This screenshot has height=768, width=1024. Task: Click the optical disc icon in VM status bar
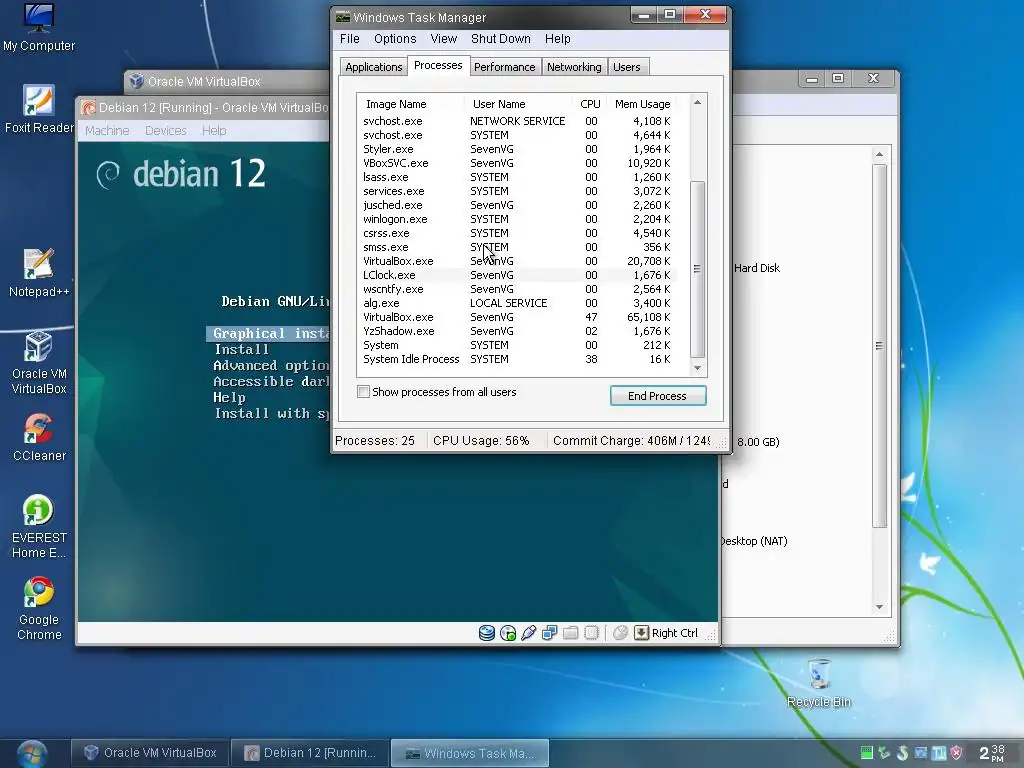point(507,633)
